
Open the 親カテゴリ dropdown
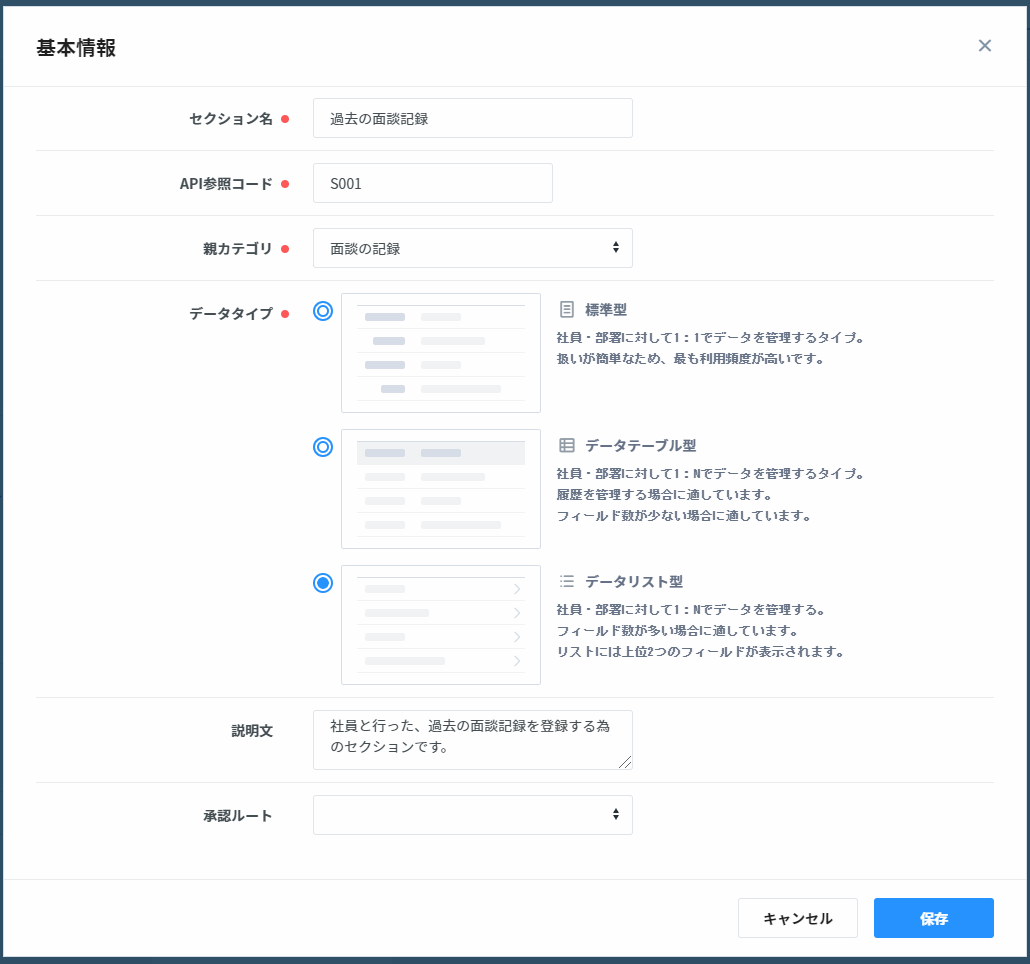tap(472, 248)
